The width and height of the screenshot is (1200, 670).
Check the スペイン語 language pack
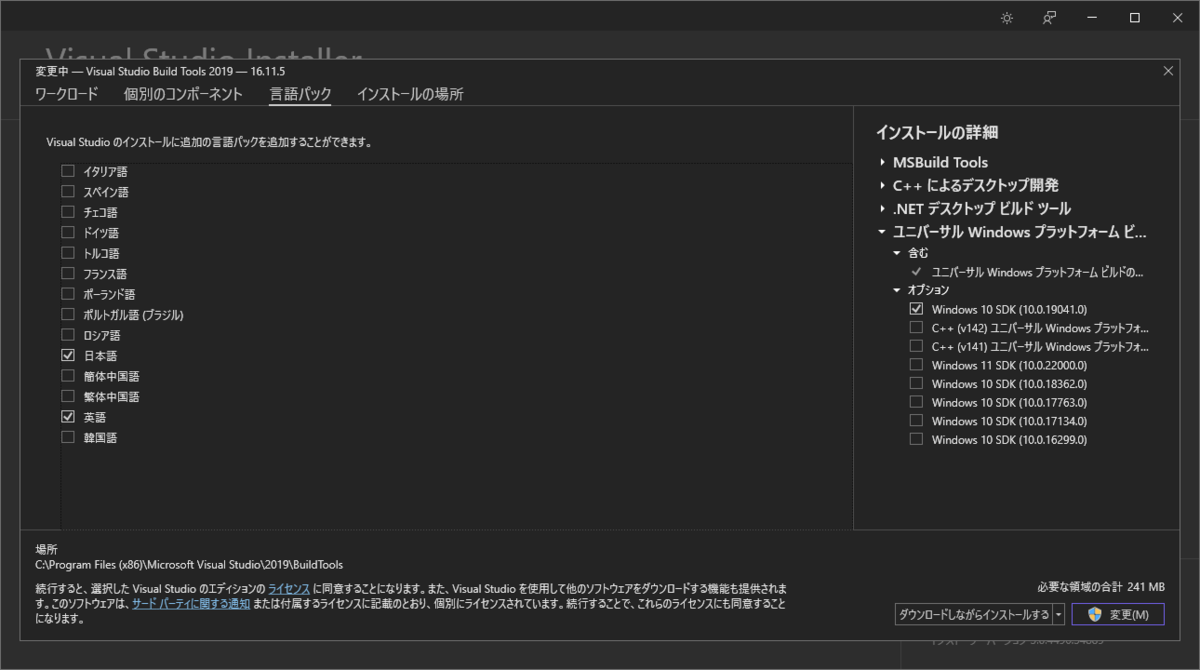[68, 191]
